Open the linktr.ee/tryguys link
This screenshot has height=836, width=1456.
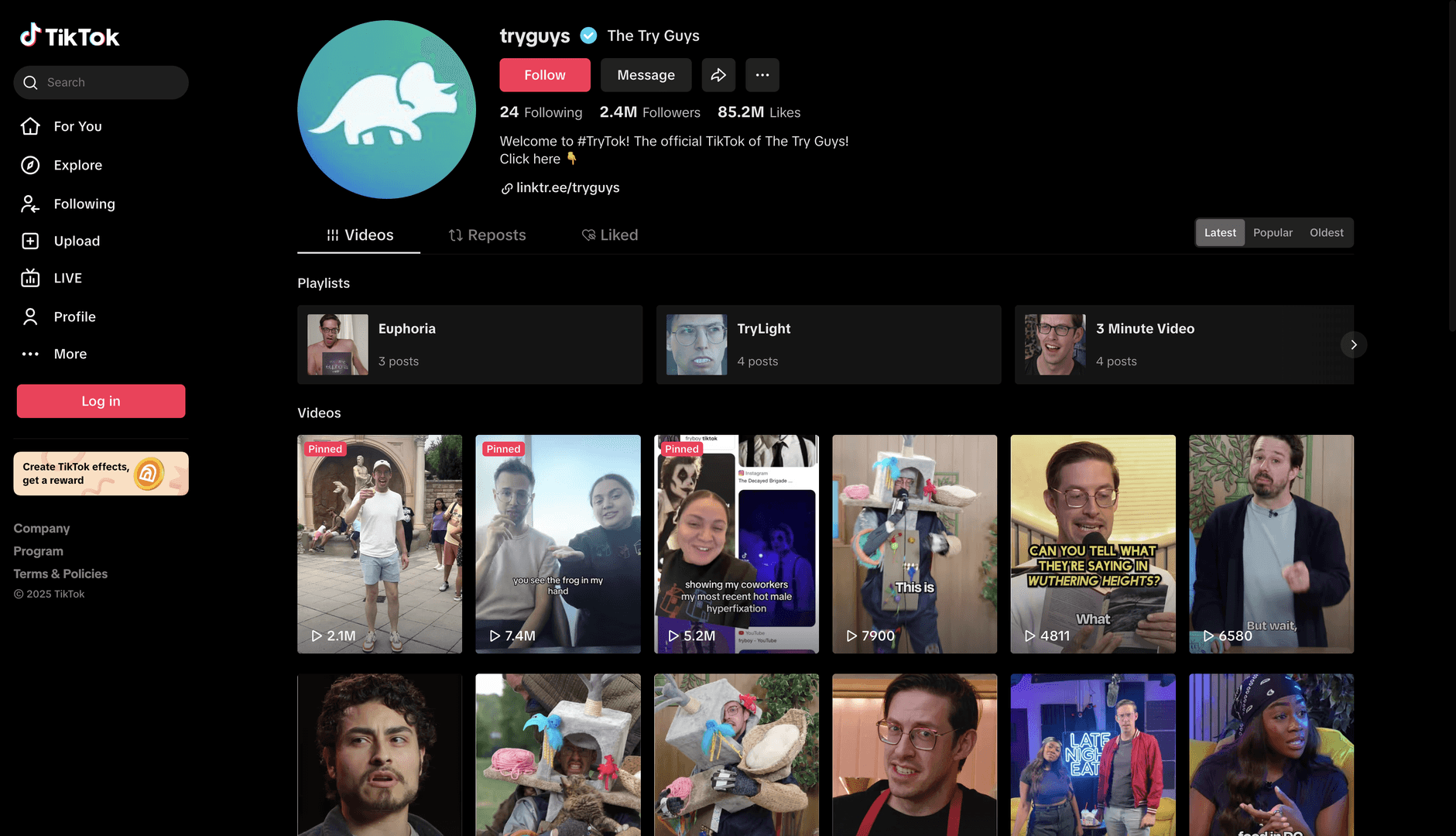(x=567, y=187)
